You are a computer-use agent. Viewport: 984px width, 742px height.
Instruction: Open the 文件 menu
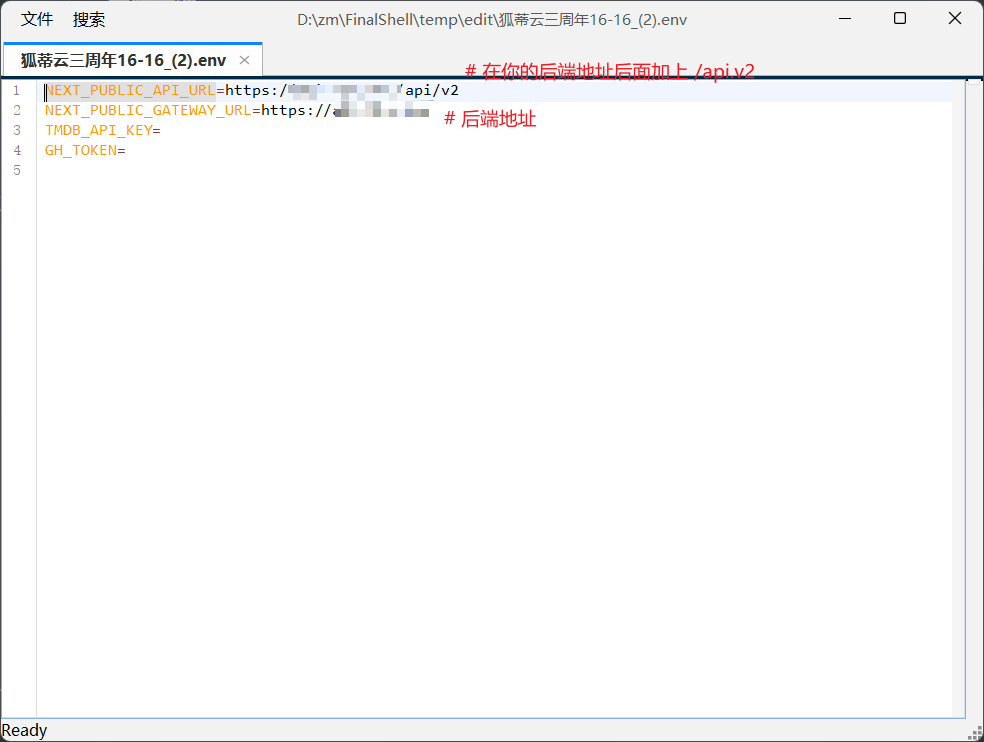(37, 20)
